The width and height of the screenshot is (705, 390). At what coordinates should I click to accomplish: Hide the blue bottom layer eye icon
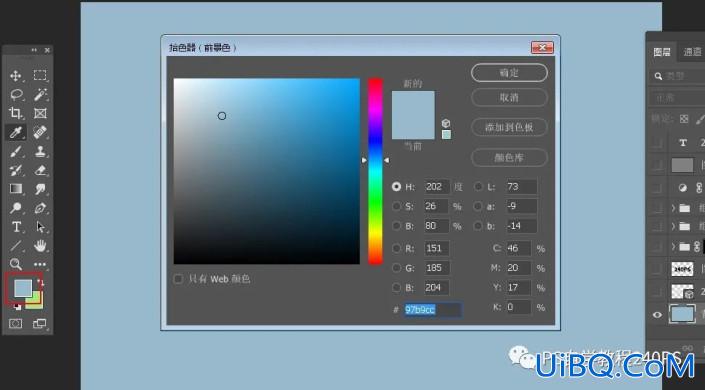657,314
